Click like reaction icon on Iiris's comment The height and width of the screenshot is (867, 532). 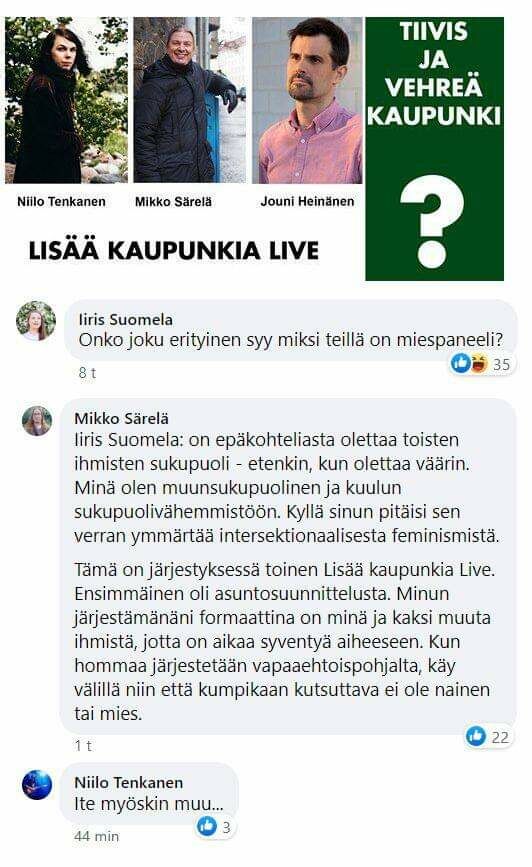(460, 363)
